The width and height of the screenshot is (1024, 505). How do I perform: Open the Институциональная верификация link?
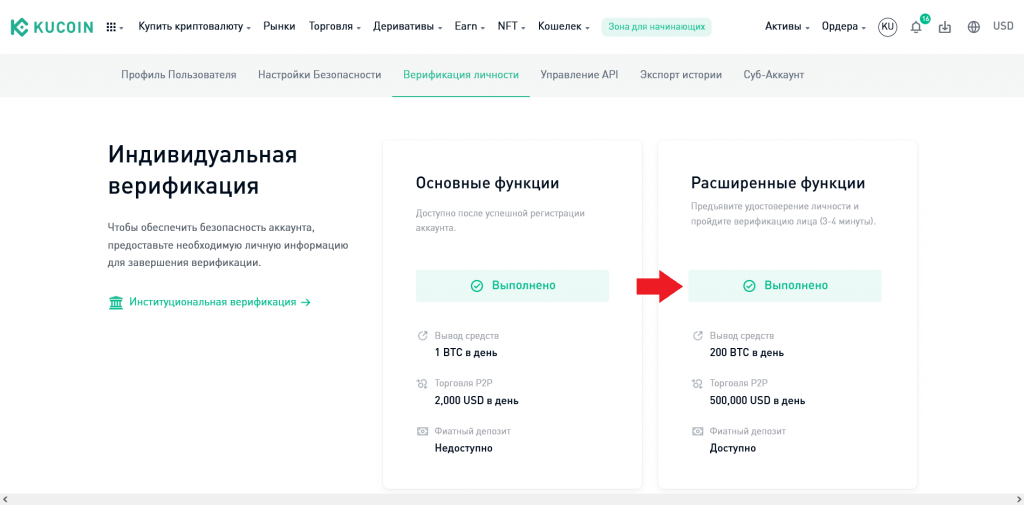pos(219,302)
